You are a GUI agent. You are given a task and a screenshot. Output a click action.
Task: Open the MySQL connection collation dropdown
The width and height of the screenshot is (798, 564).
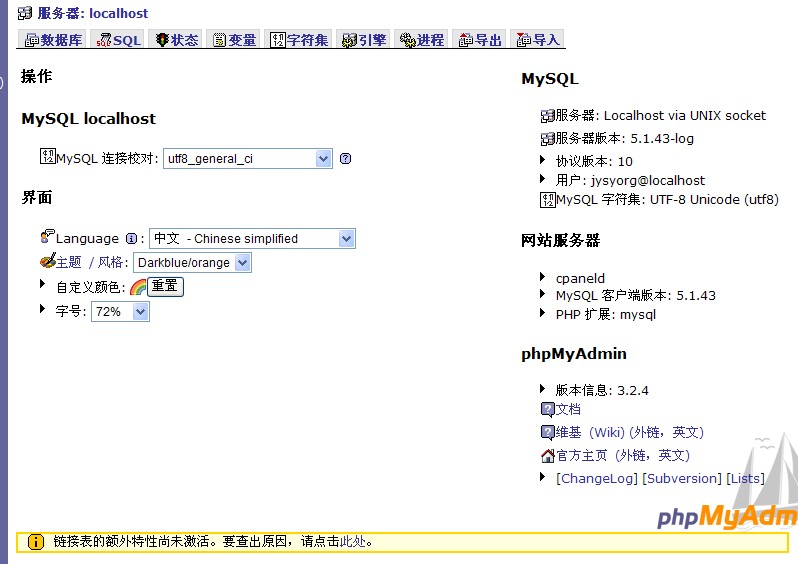point(247,159)
